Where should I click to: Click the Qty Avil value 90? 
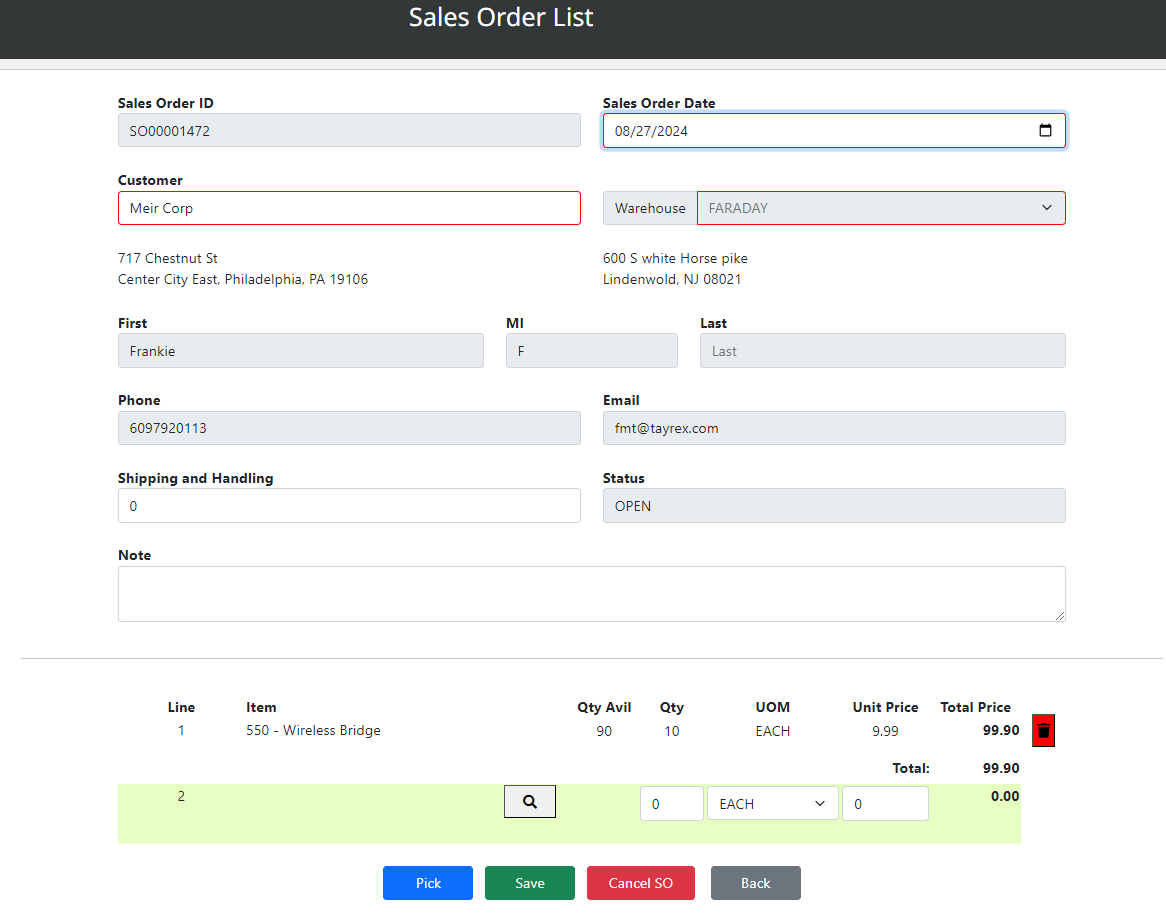[604, 731]
